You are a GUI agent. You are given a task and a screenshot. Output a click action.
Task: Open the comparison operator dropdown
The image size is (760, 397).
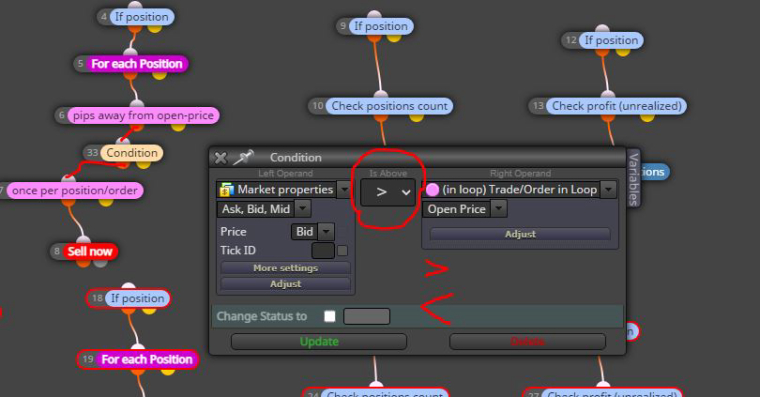[x=388, y=192]
